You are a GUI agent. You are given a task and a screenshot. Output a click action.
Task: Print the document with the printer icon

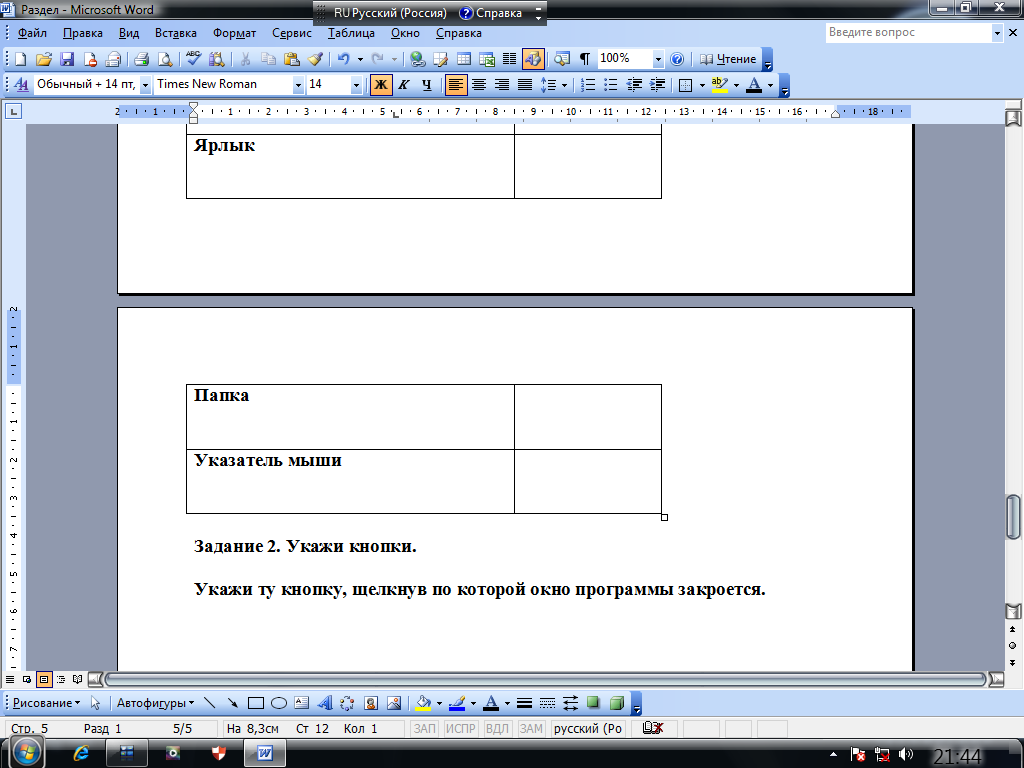(x=141, y=59)
